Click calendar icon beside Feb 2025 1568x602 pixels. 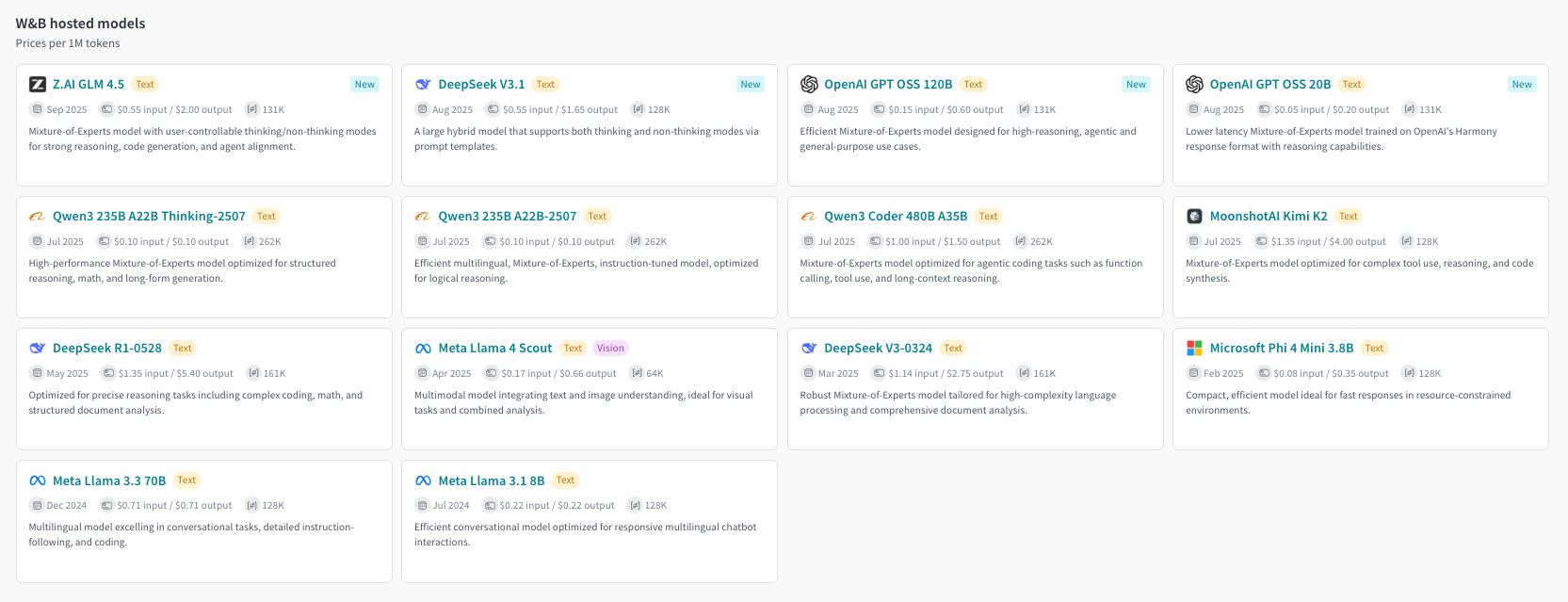click(x=1194, y=373)
